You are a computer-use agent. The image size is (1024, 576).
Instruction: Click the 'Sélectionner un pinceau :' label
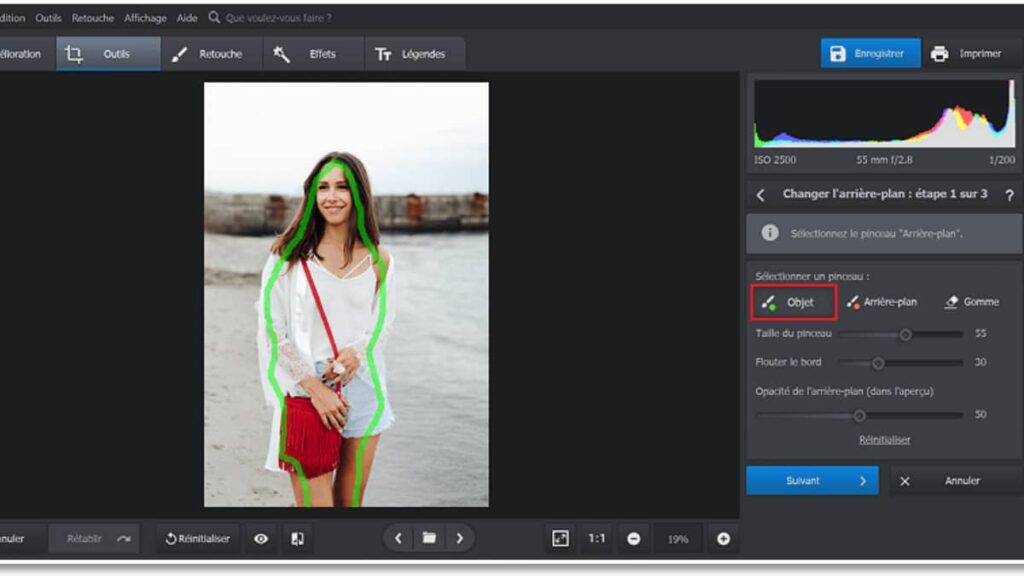pyautogui.click(x=812, y=276)
